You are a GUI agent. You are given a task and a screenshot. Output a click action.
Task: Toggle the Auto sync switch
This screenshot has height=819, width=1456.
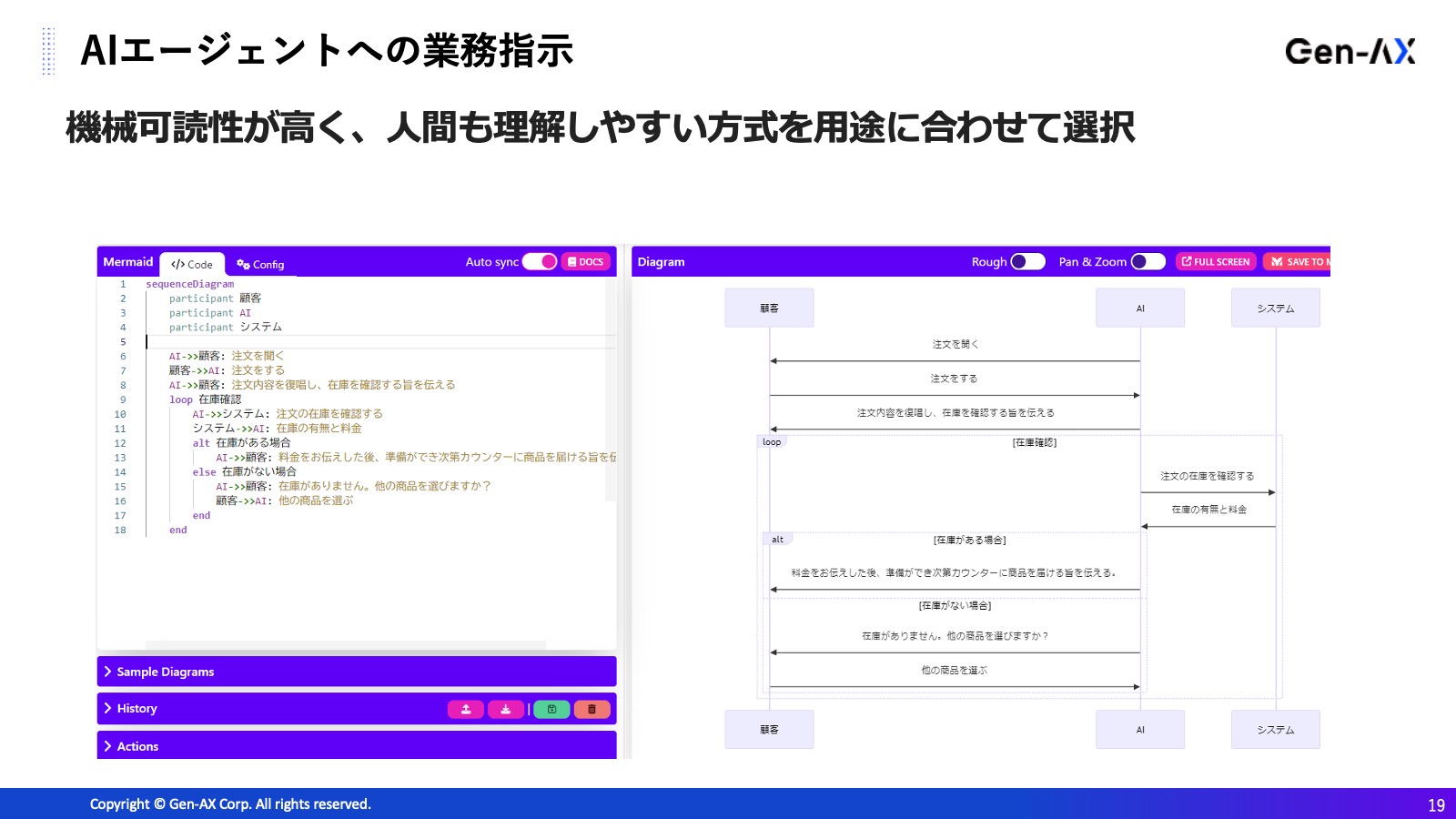(x=540, y=262)
